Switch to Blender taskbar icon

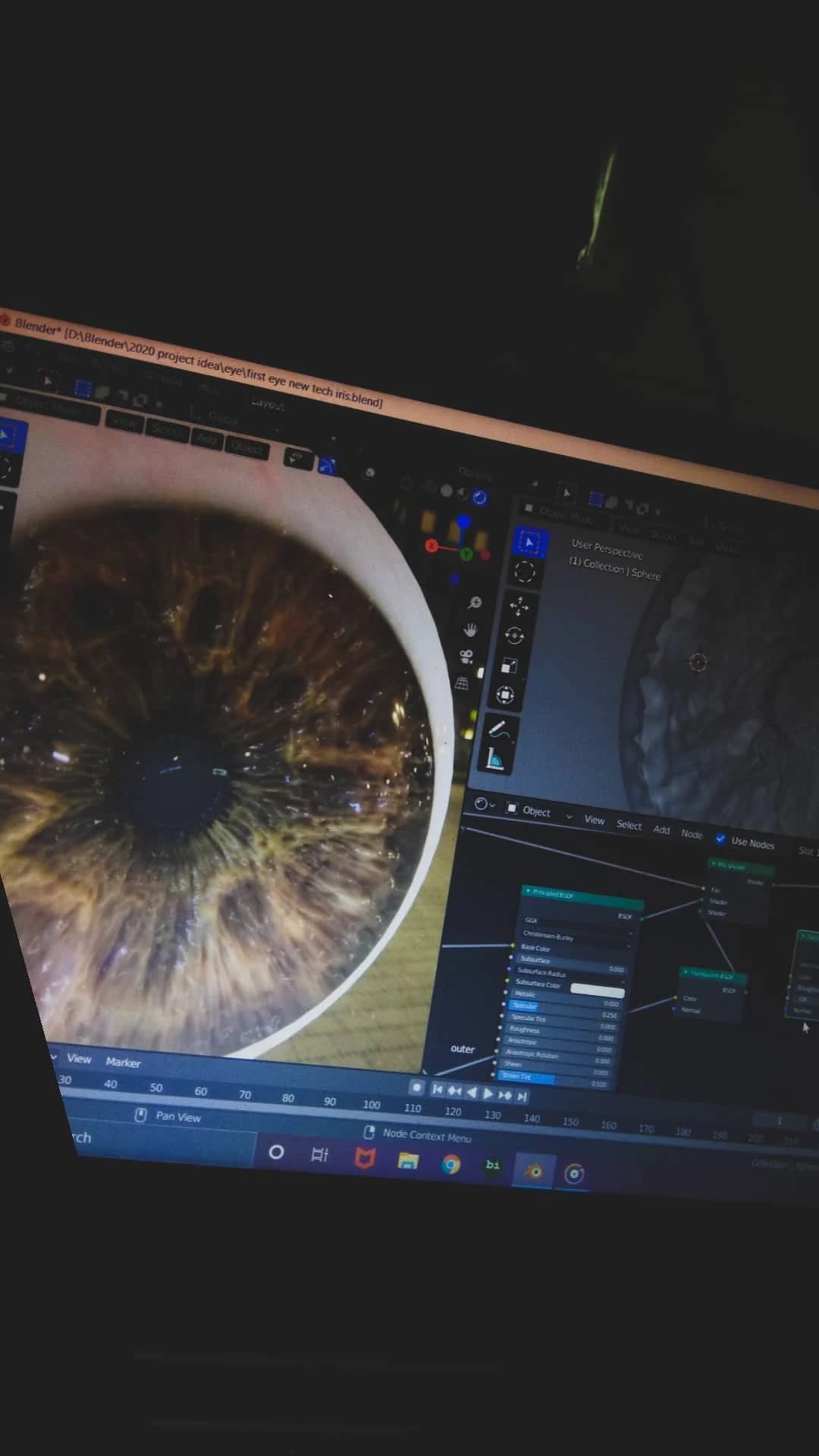(534, 1172)
